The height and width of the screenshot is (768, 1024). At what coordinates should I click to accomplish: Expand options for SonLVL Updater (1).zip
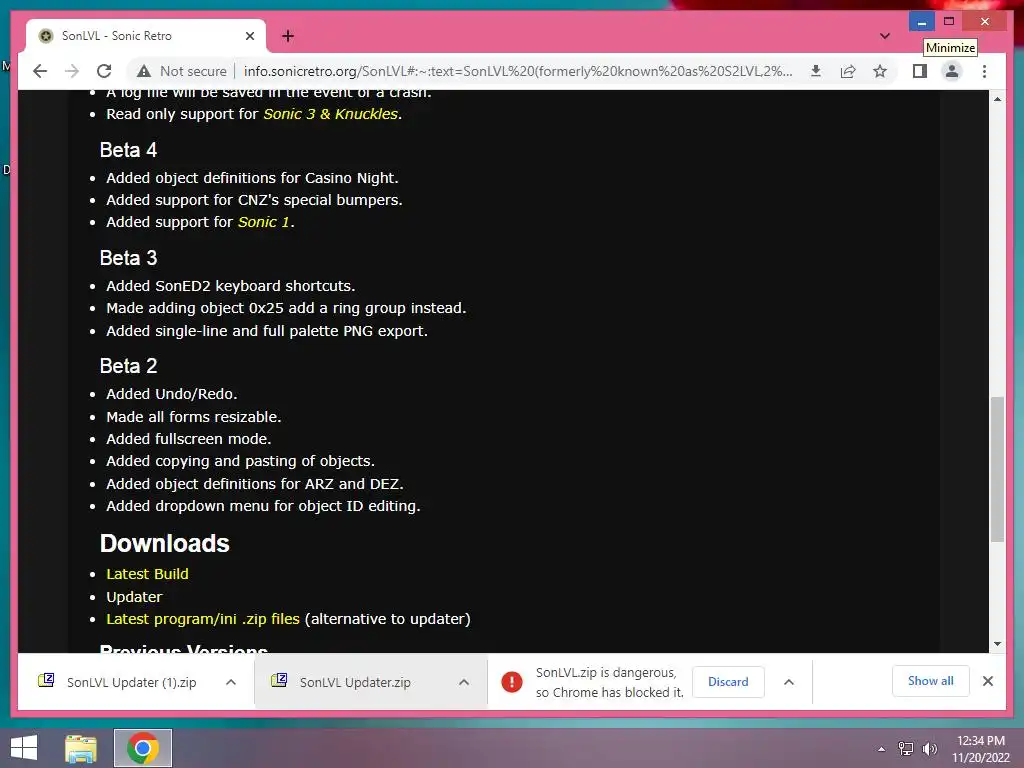tap(231, 682)
